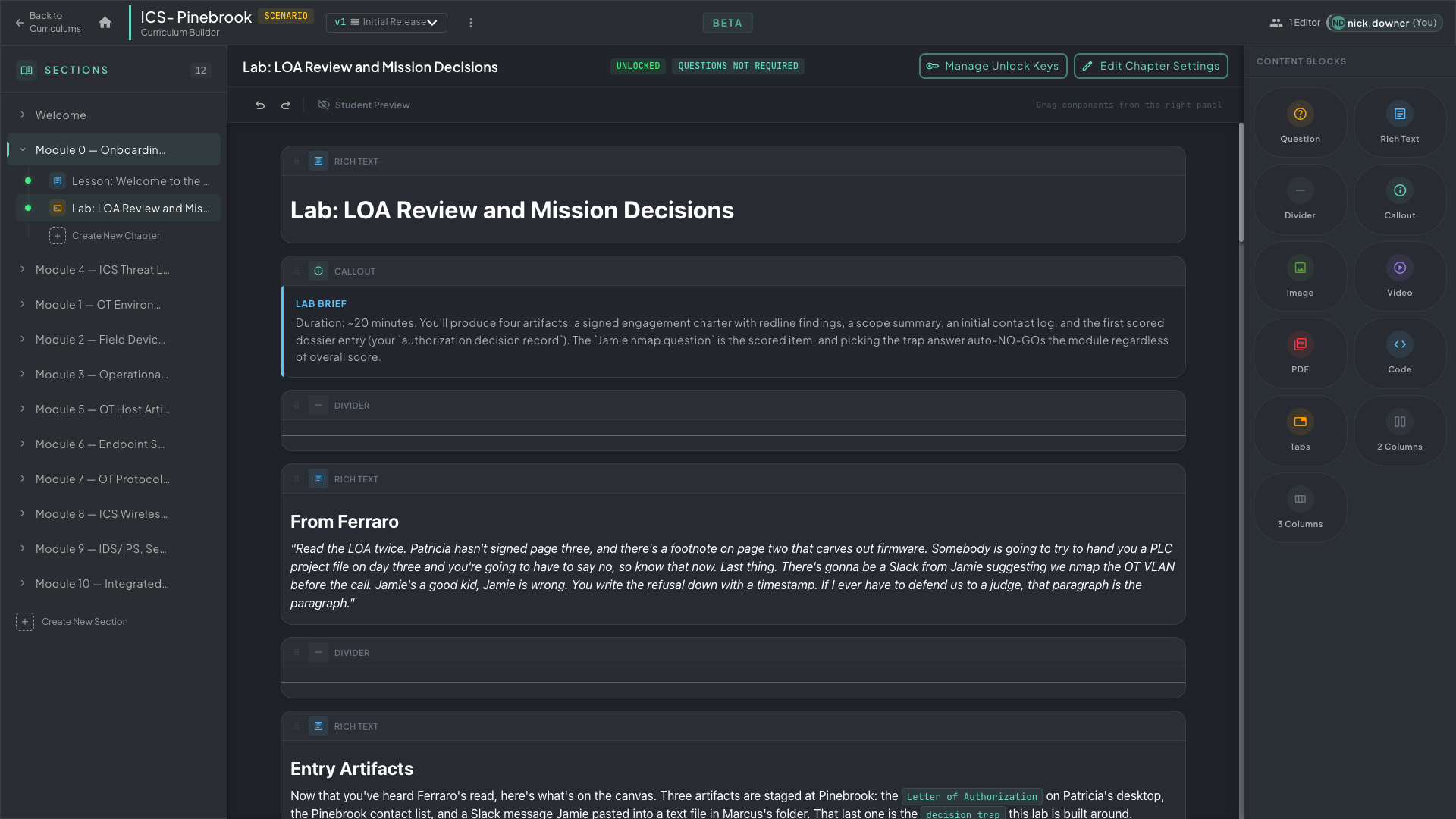Open Lesson: Welcome to the chapter
1456x819 pixels.
pos(118,181)
